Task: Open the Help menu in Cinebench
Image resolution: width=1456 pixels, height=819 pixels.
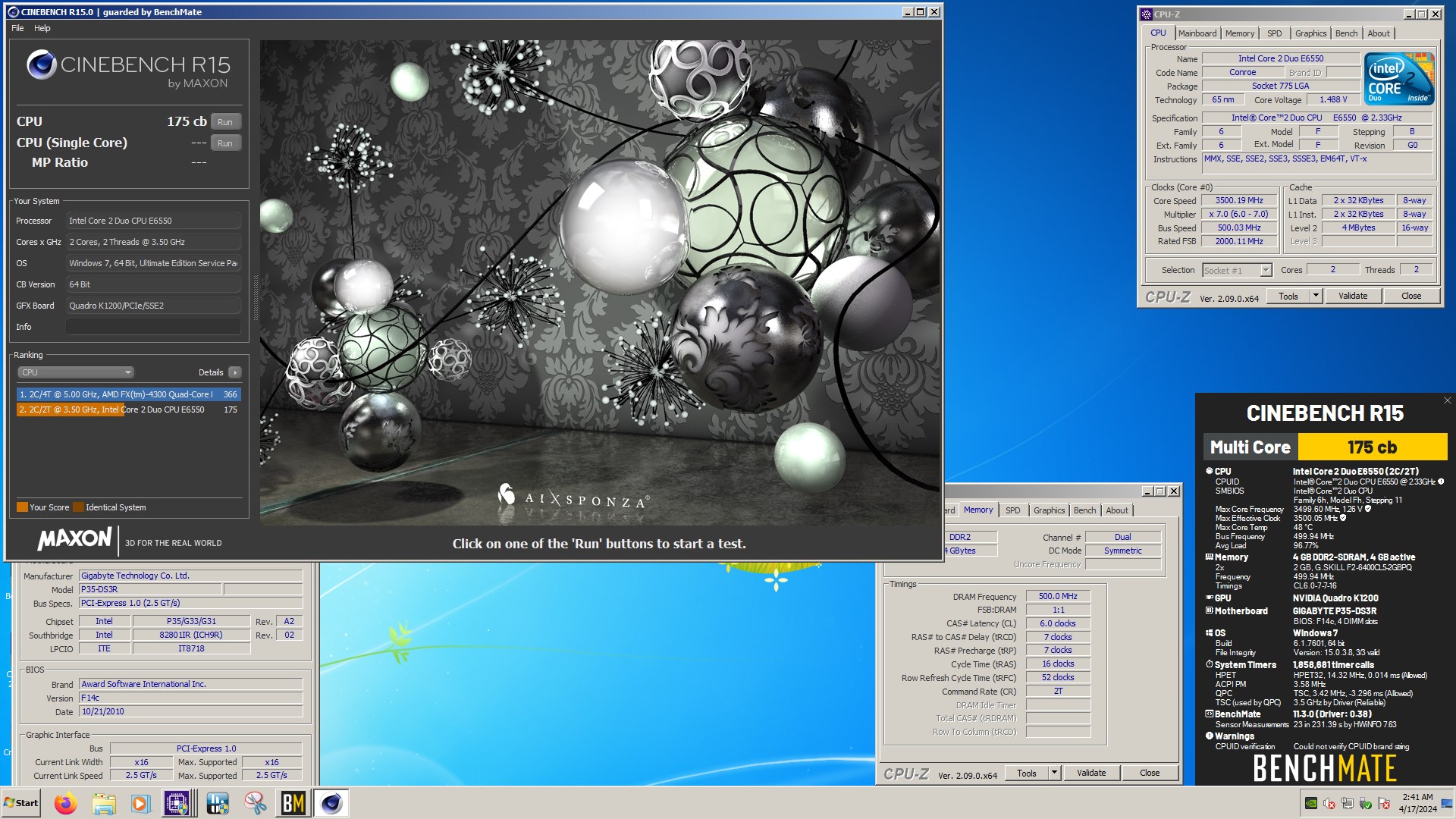Action: (42, 28)
